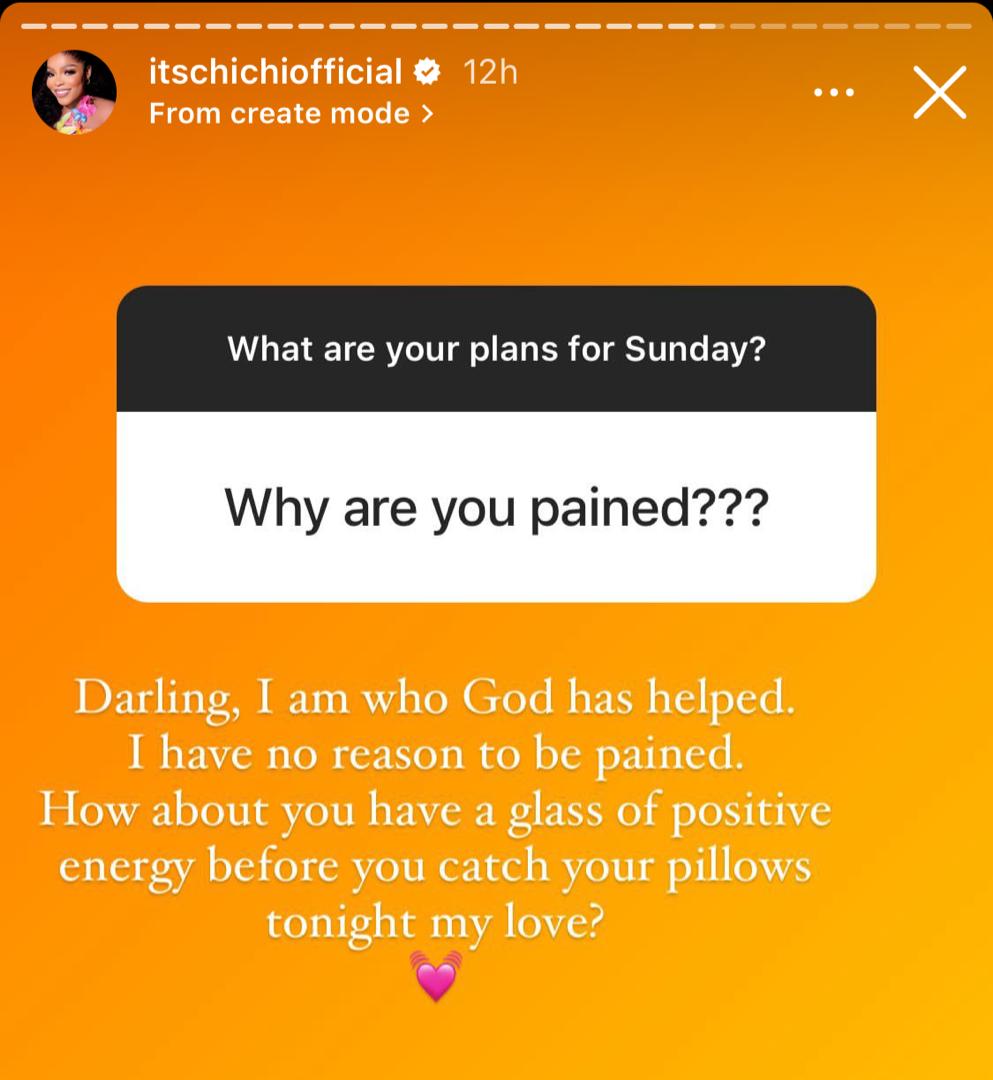Tap the word 'Sunday?' in the question sticker
Screen dimensions: 993x1080
(x=696, y=349)
